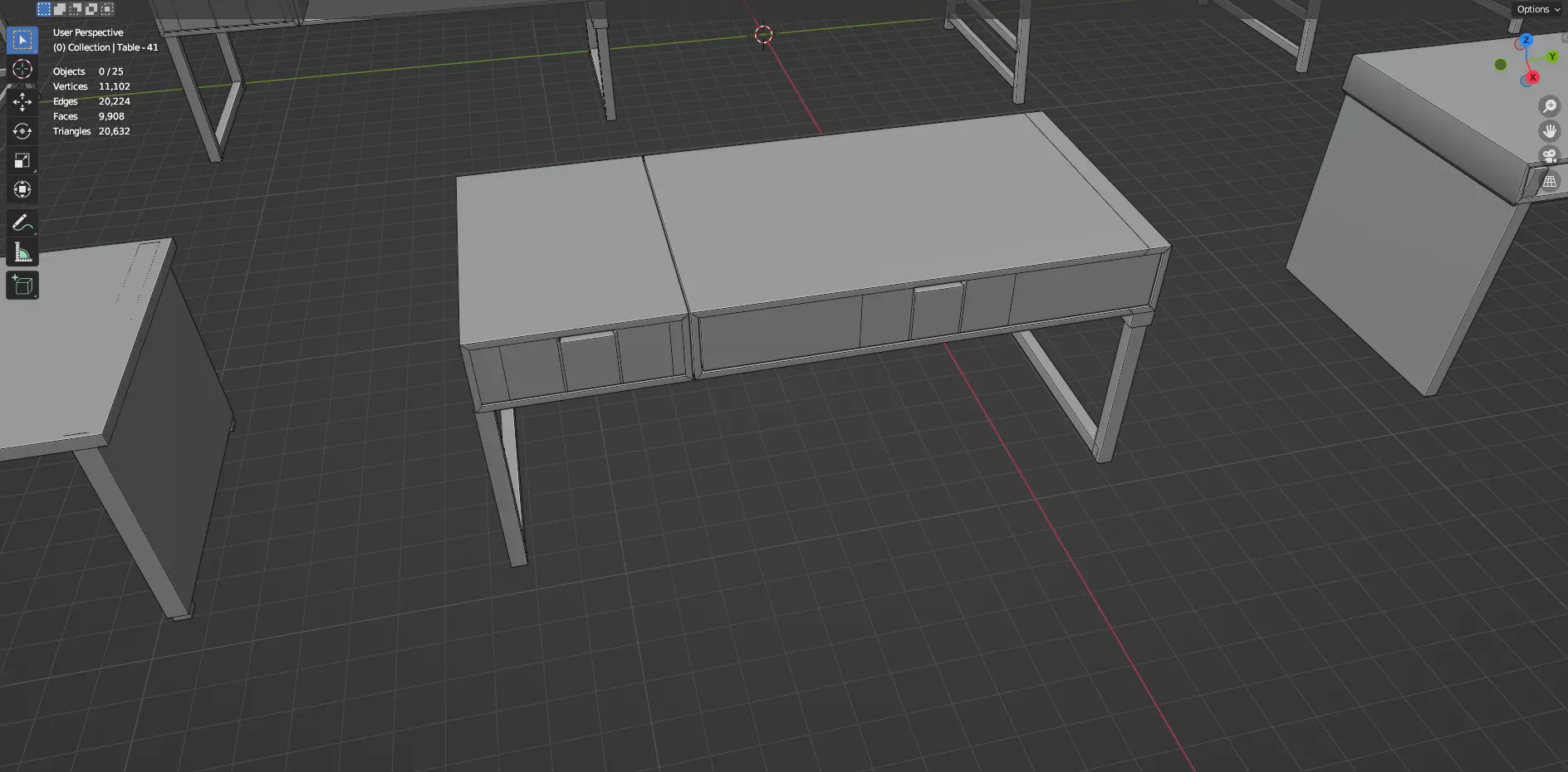
Task: Enable the Transform tool
Action: coord(22,189)
